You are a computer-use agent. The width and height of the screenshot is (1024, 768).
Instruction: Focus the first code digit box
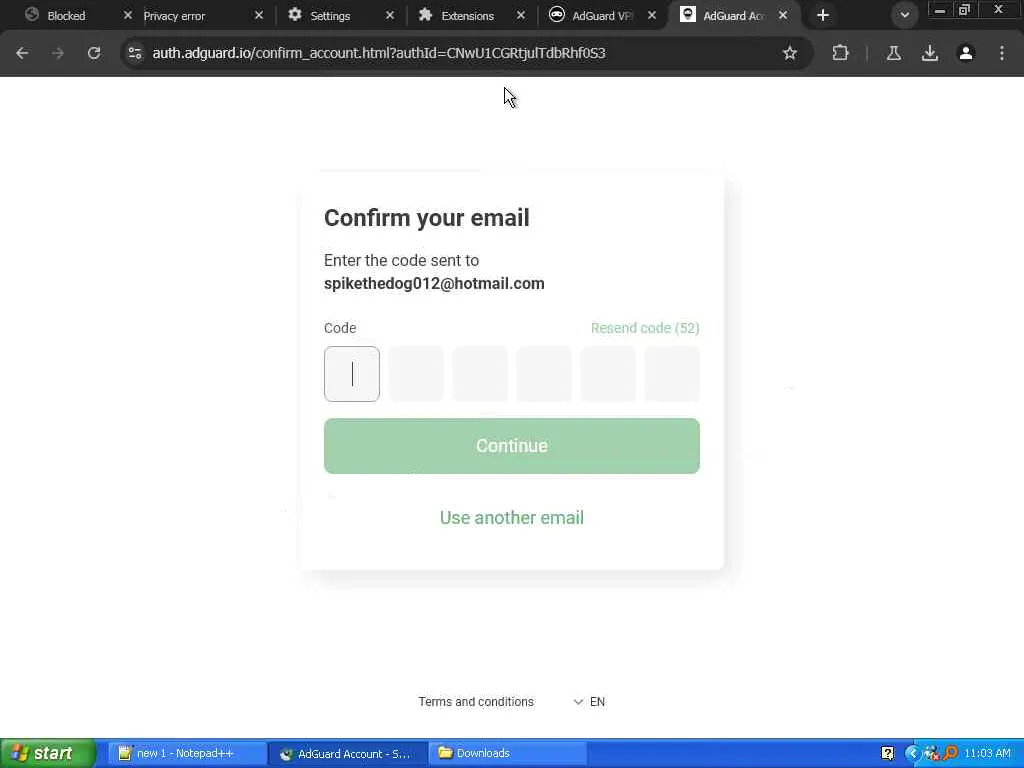[352, 374]
